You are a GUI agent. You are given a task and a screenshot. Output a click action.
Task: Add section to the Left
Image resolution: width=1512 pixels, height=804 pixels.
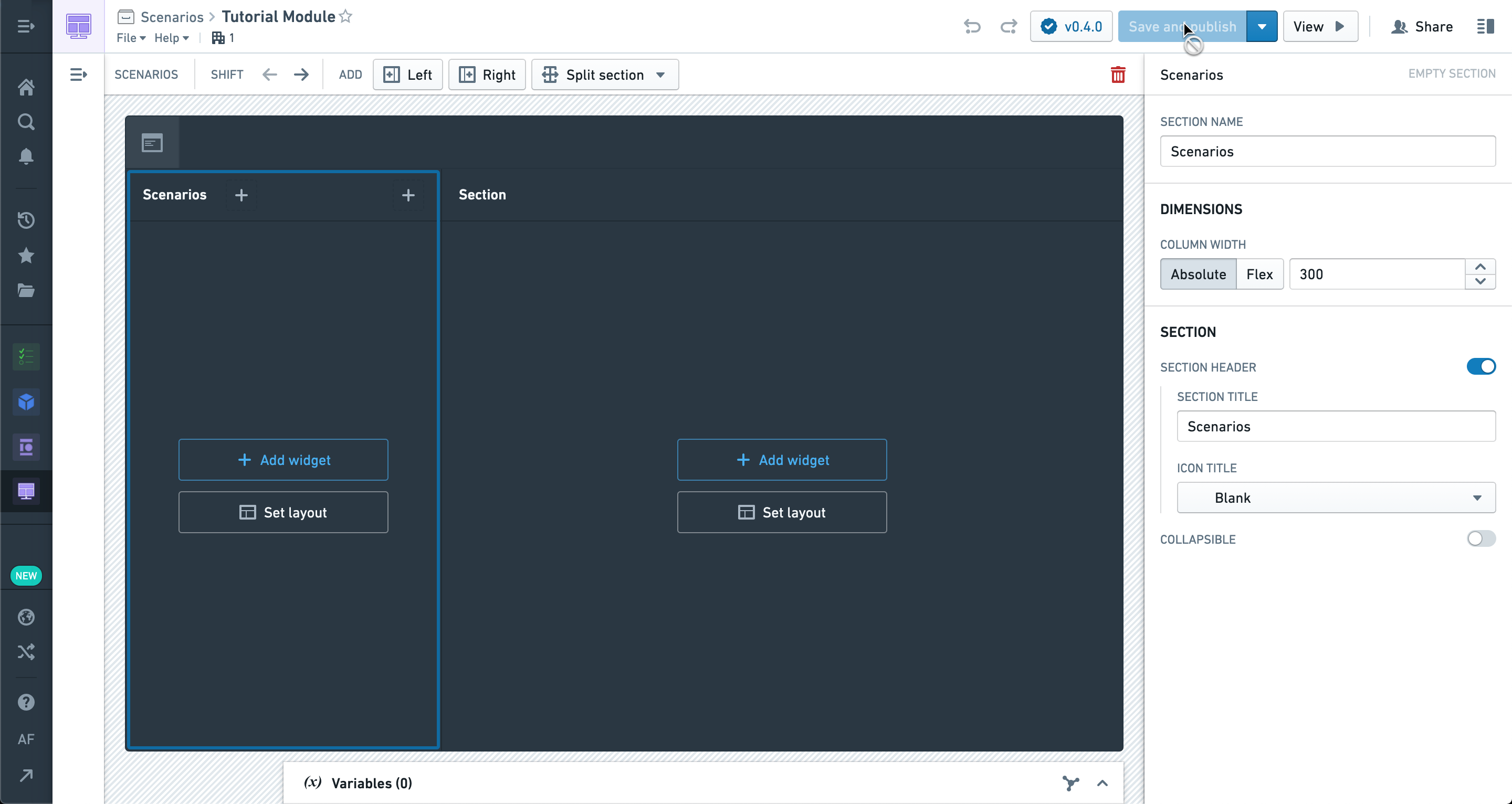click(x=407, y=75)
